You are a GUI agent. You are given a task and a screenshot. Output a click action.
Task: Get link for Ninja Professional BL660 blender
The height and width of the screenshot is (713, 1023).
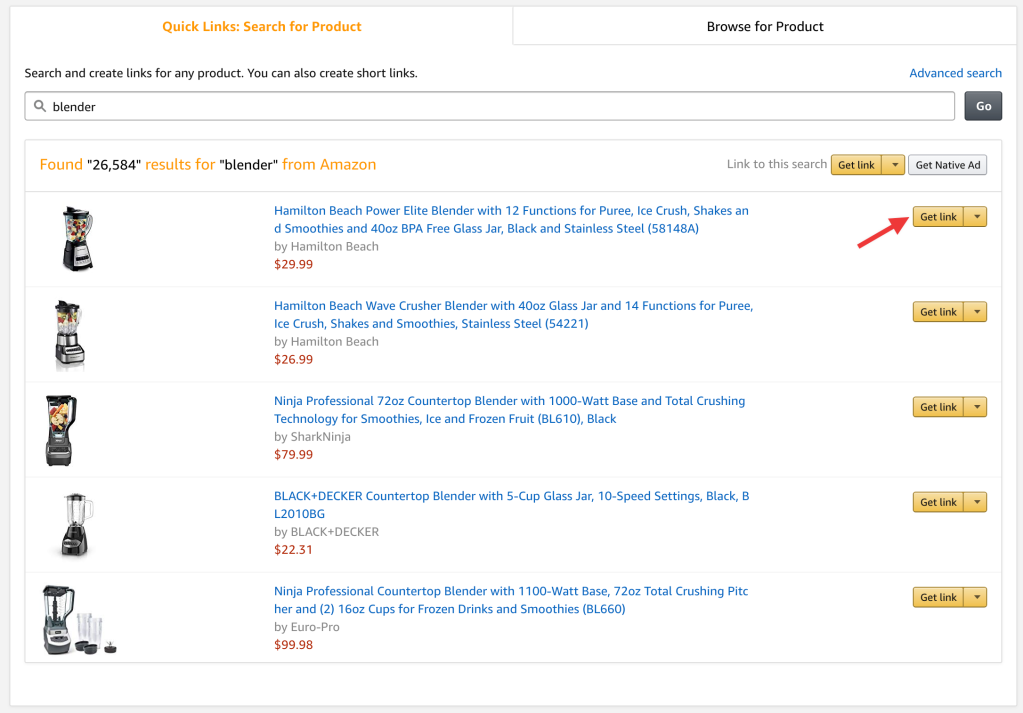pos(938,598)
